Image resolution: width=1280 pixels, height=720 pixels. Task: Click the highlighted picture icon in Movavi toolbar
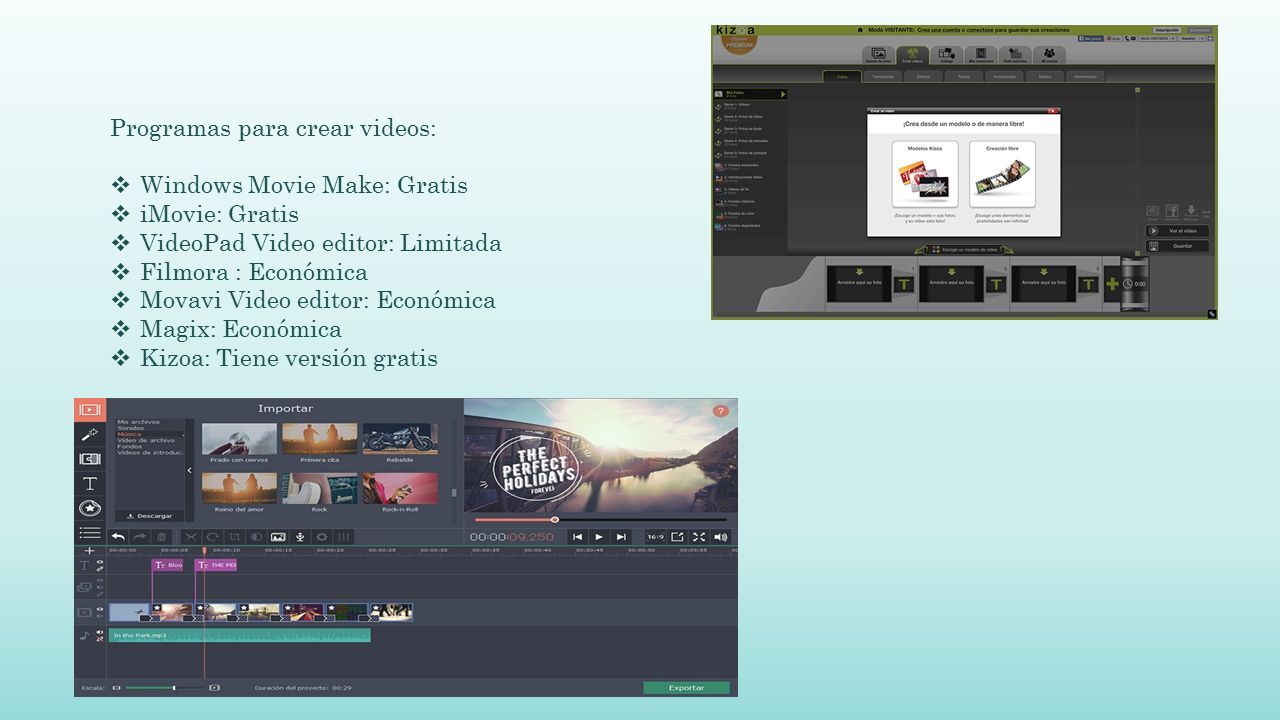(x=278, y=537)
